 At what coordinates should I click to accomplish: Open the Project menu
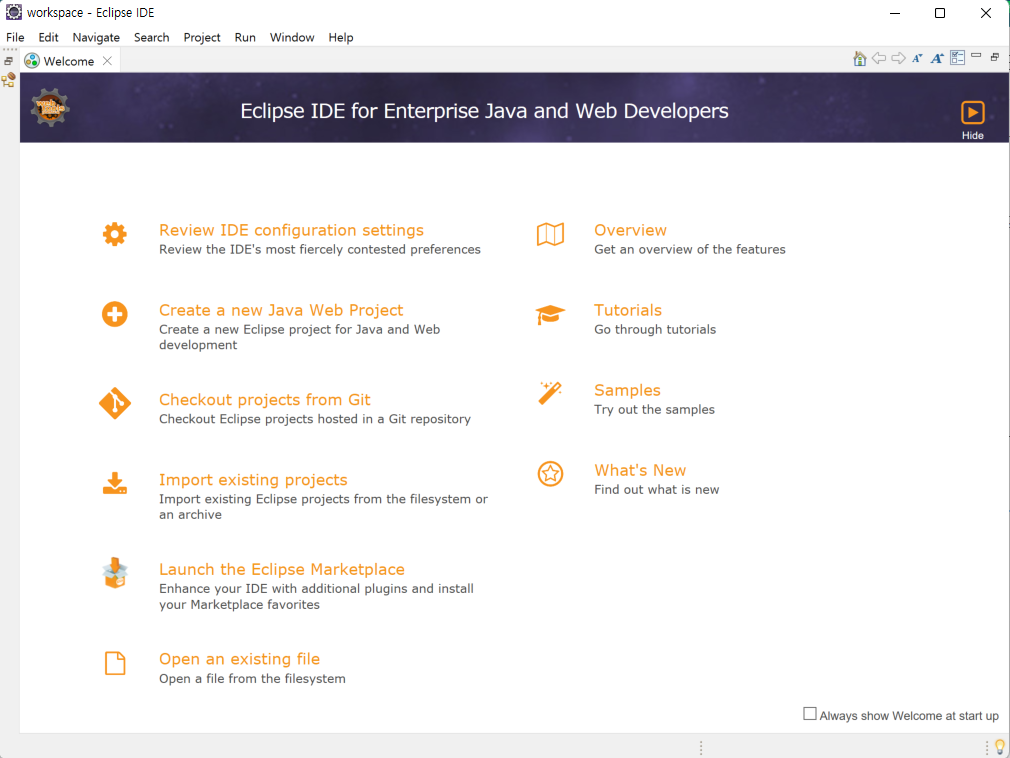click(202, 37)
